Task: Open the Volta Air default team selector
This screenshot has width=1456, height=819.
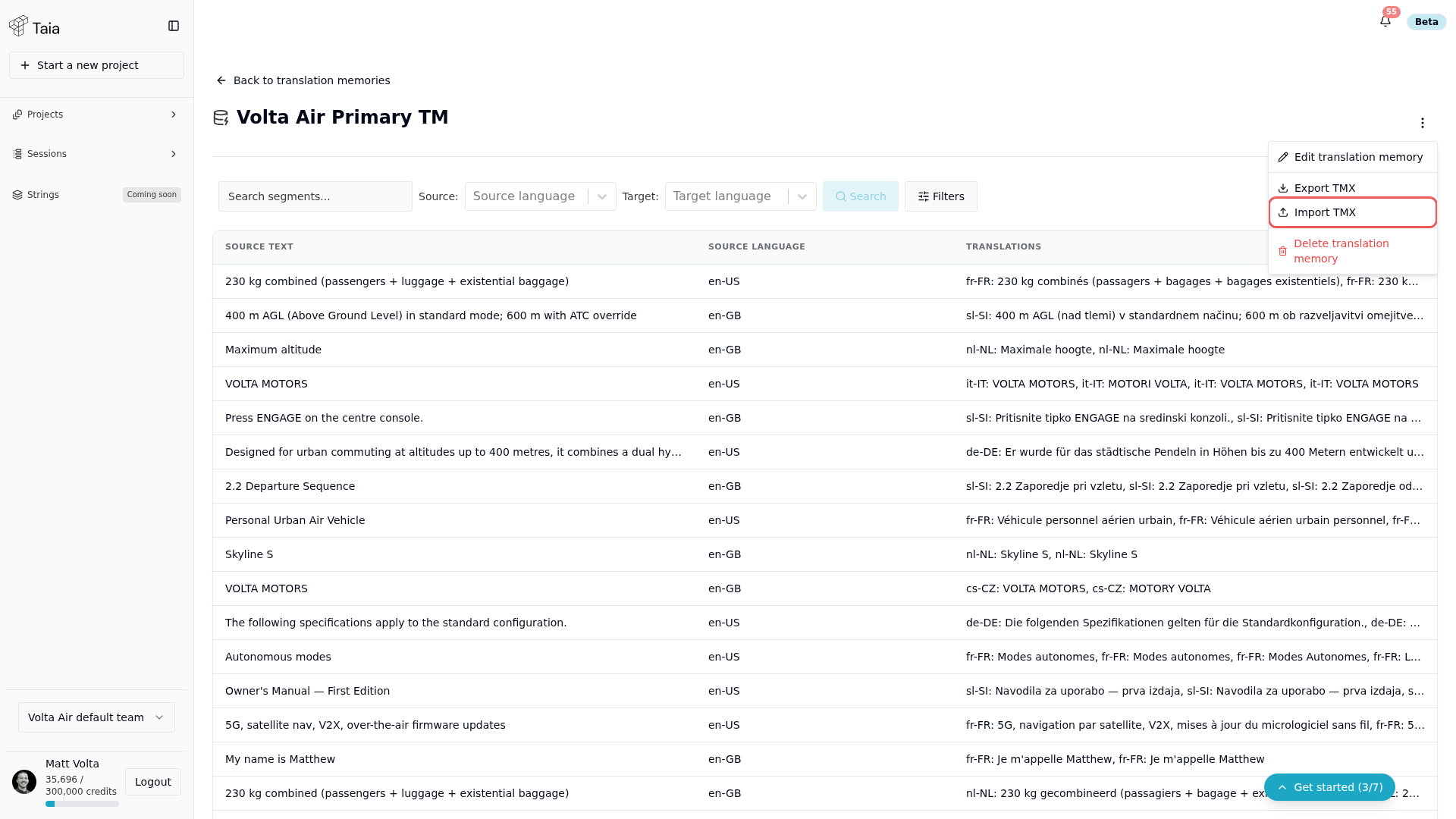Action: 96,717
